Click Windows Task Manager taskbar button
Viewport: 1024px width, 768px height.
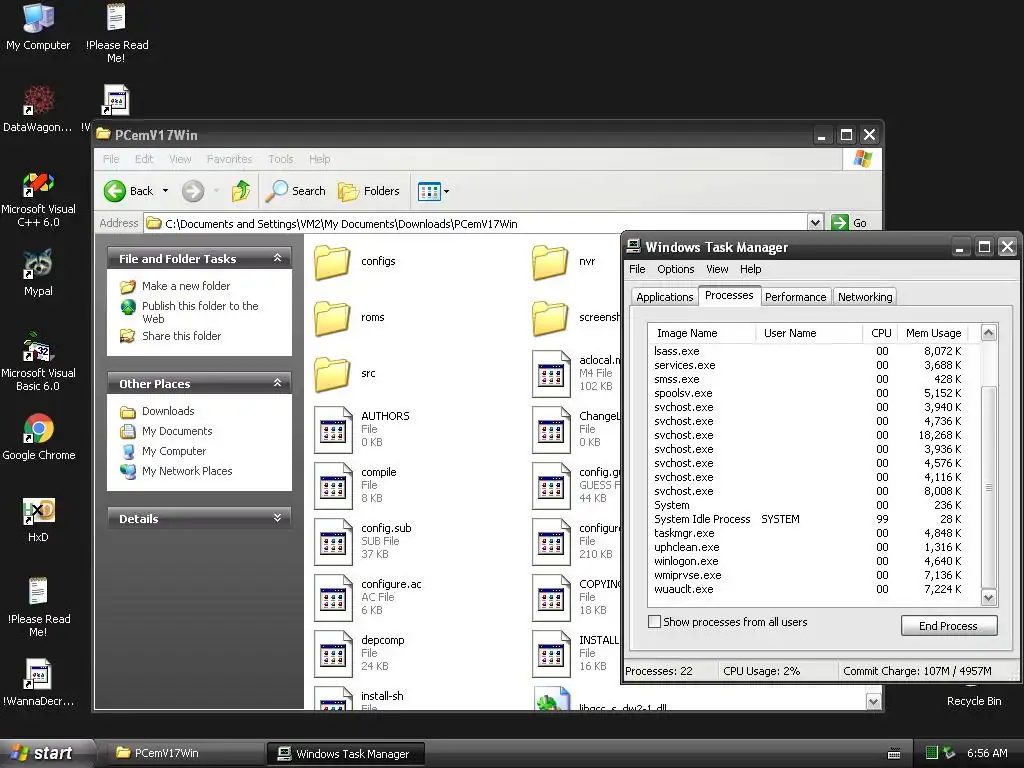click(x=346, y=753)
